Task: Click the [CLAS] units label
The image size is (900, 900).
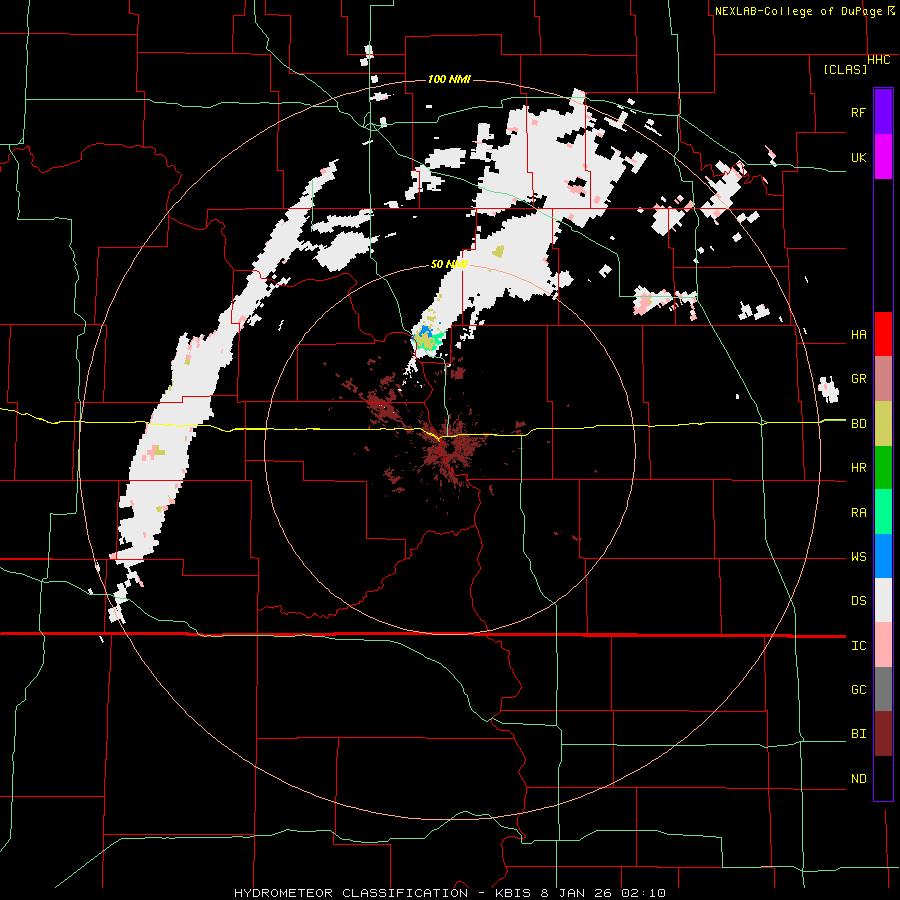Action: click(845, 70)
